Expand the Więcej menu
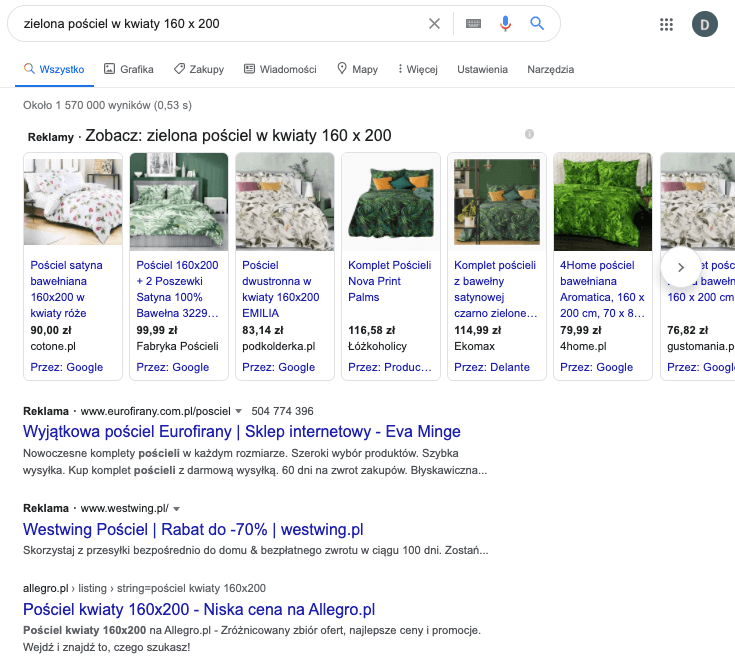Image resolution: width=735 pixels, height=671 pixels. [417, 69]
